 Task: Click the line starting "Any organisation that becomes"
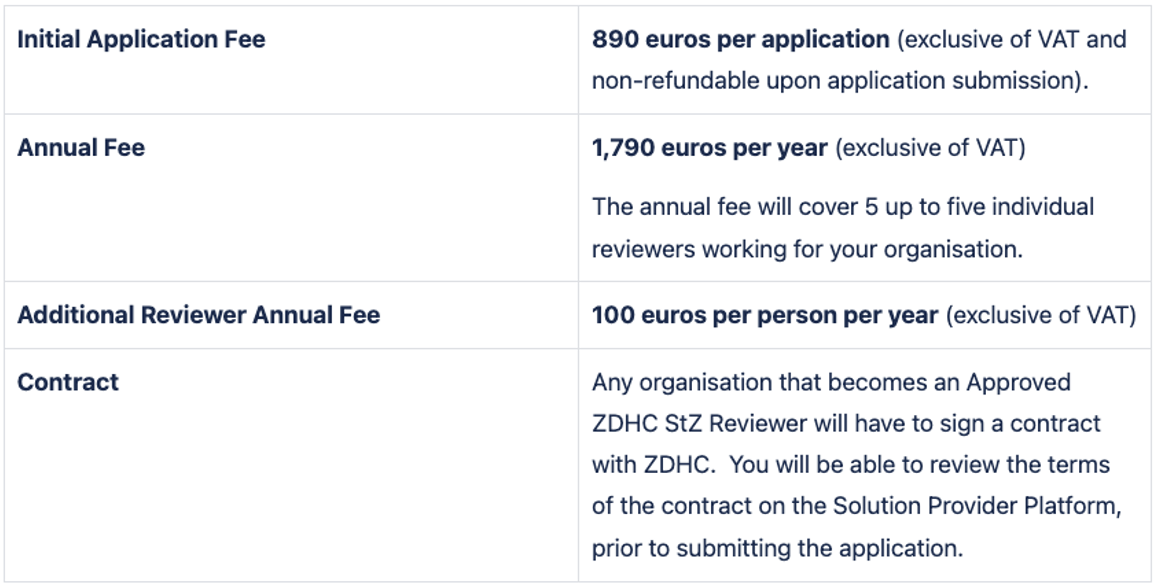[830, 382]
